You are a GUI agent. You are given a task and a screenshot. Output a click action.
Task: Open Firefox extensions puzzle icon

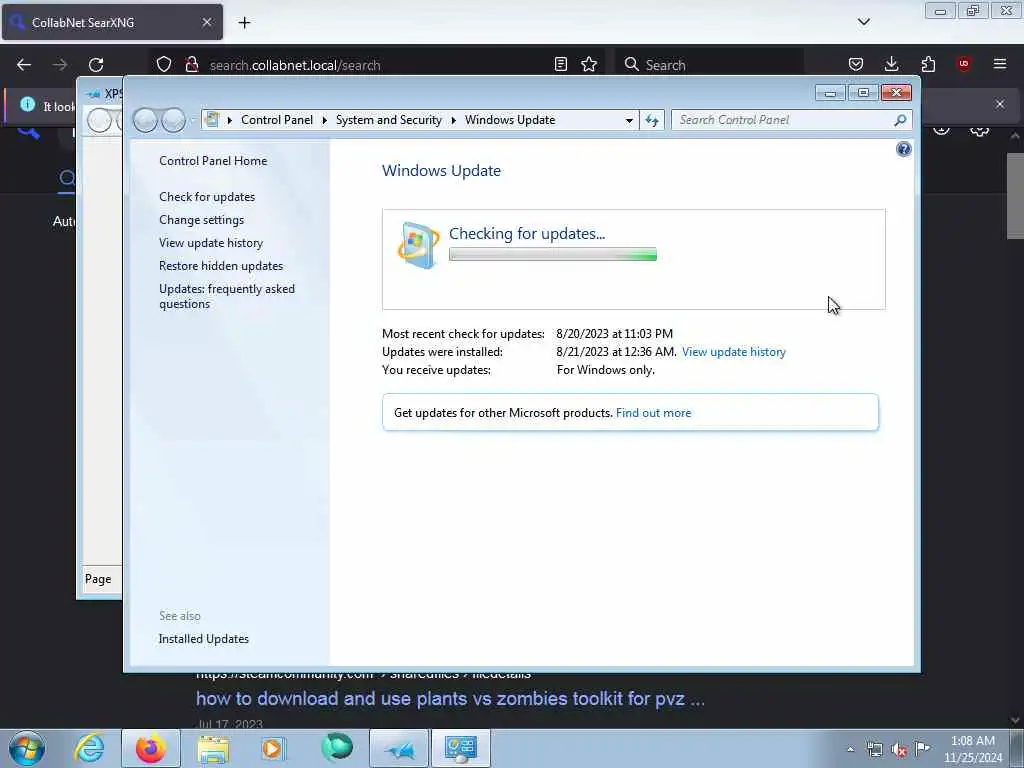pyautogui.click(x=928, y=64)
